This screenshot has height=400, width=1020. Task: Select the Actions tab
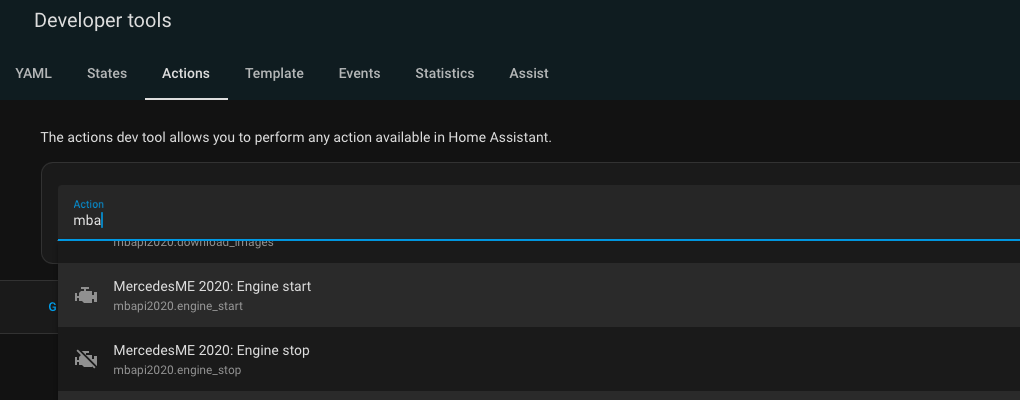[x=186, y=73]
